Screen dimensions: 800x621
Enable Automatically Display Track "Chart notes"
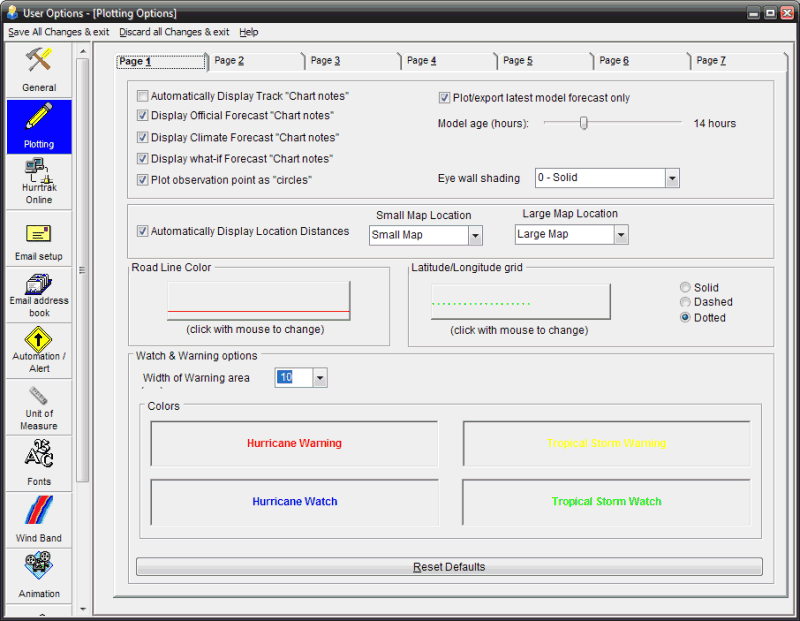[x=143, y=97]
